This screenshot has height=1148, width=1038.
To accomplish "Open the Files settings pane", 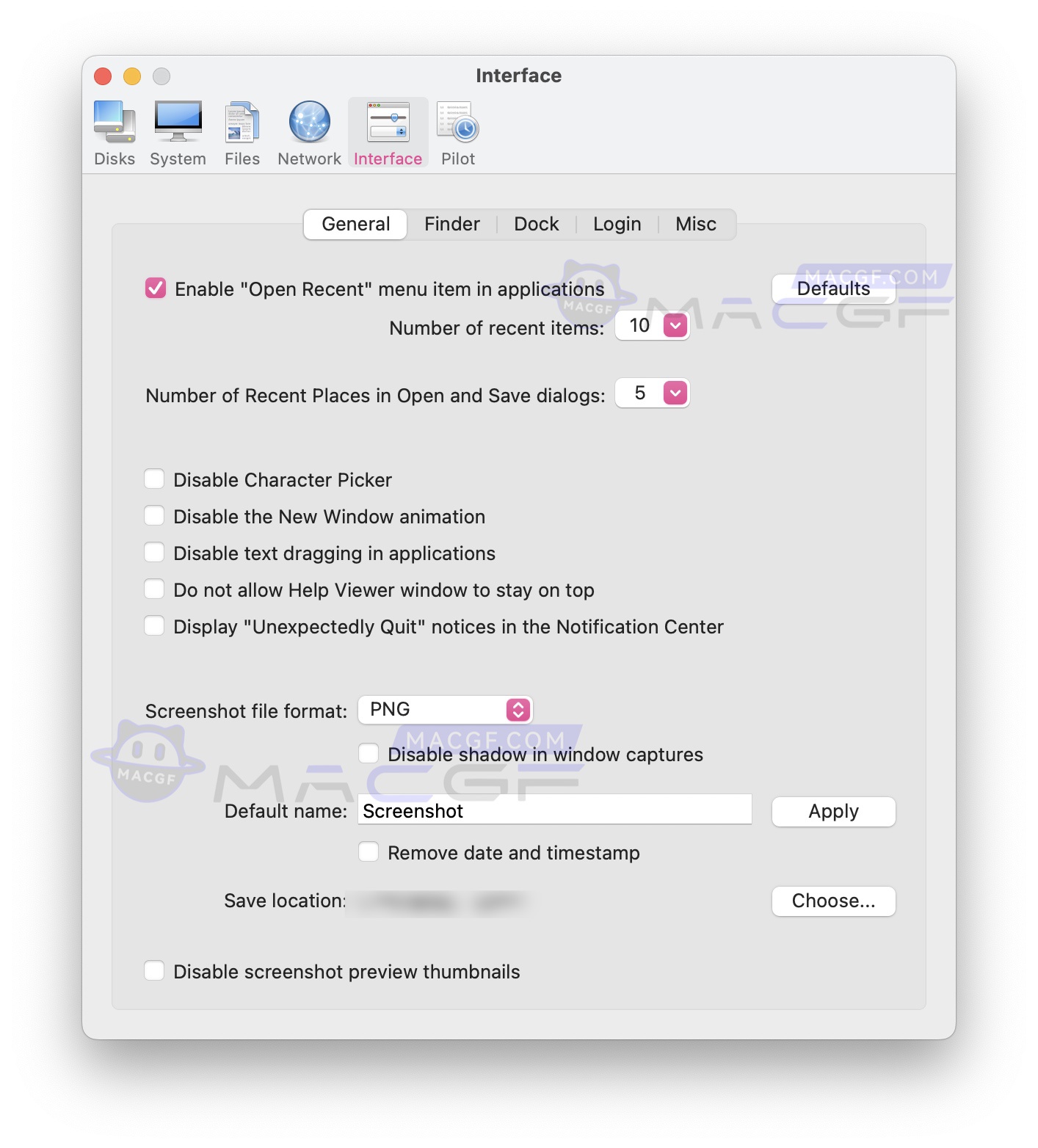I will click(x=242, y=132).
